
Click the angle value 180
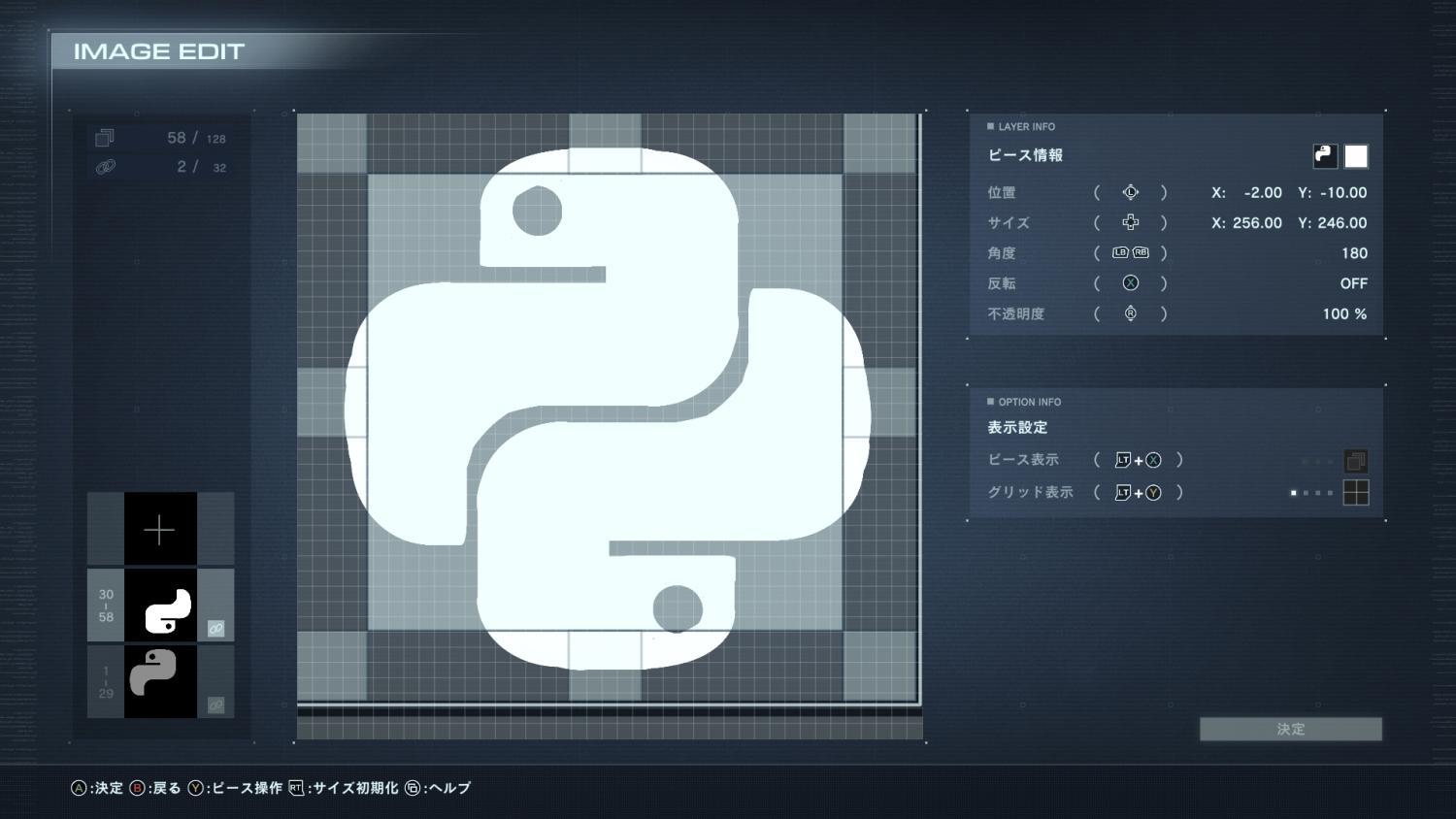pos(1354,252)
